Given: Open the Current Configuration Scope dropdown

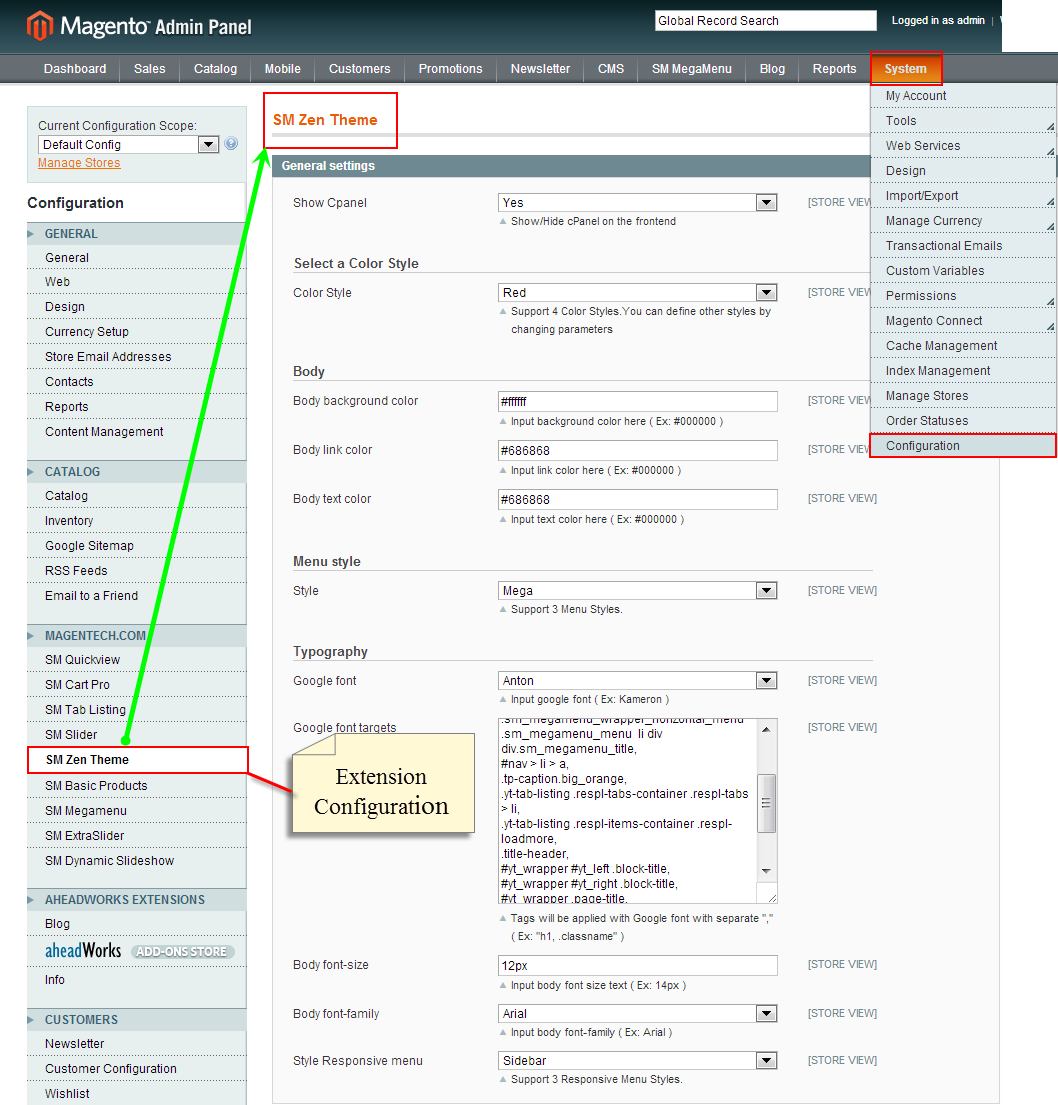Looking at the screenshot, I should click(128, 144).
